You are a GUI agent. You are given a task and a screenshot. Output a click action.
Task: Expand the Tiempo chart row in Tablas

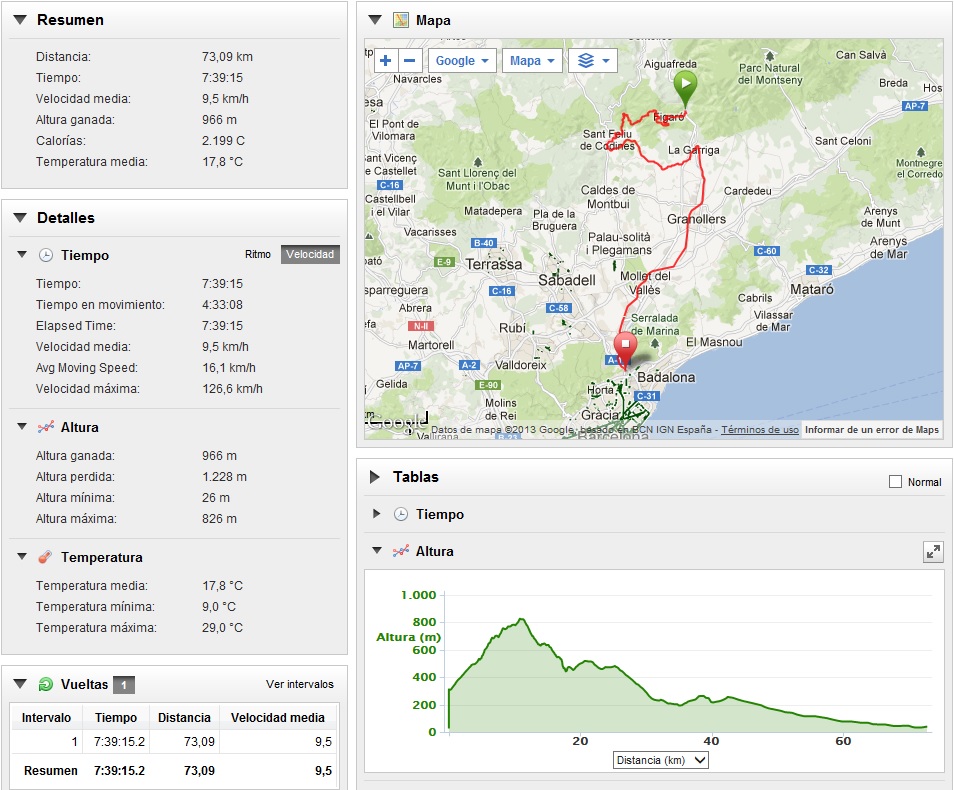coord(377,514)
